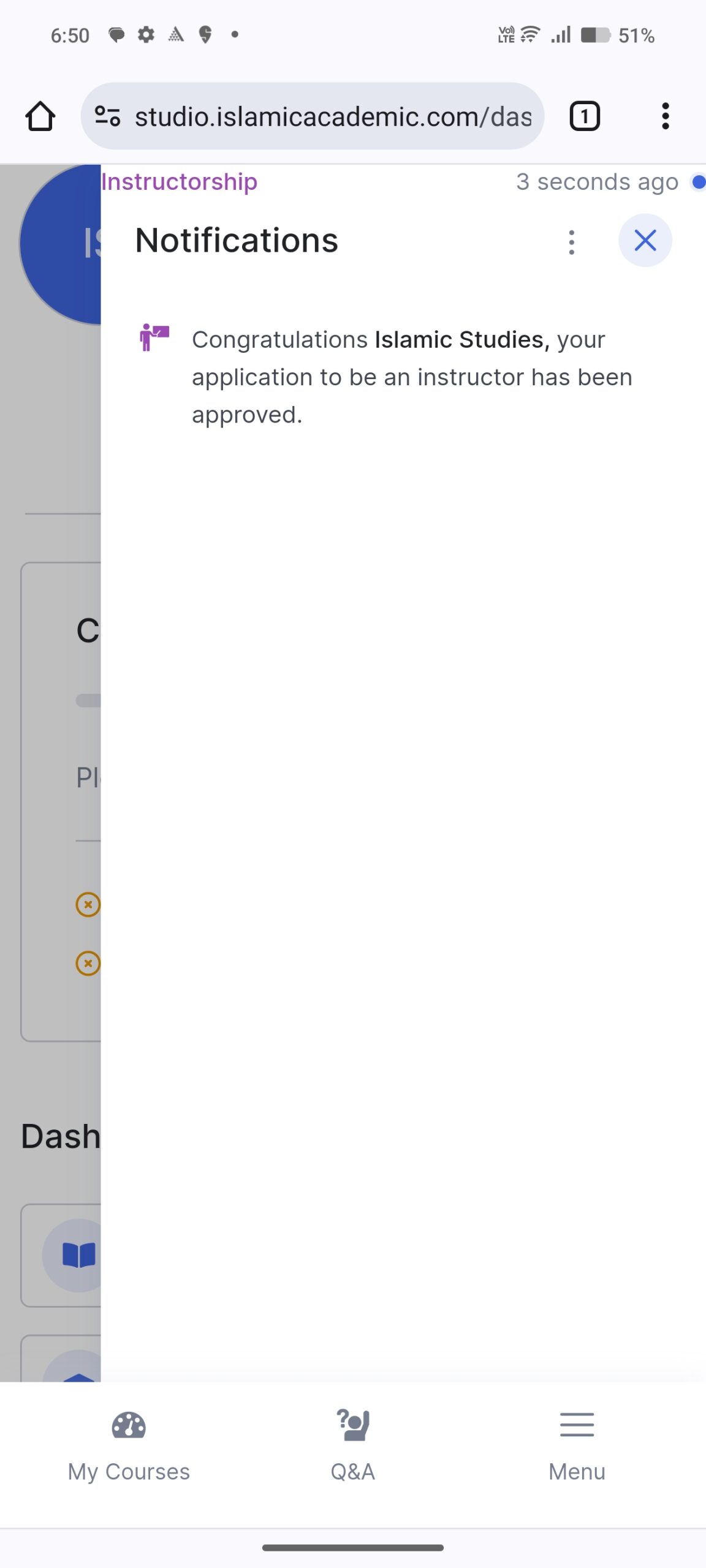Screen dimensions: 706x1568
Task: Click the blue unread indicator dot
Action: (x=699, y=182)
